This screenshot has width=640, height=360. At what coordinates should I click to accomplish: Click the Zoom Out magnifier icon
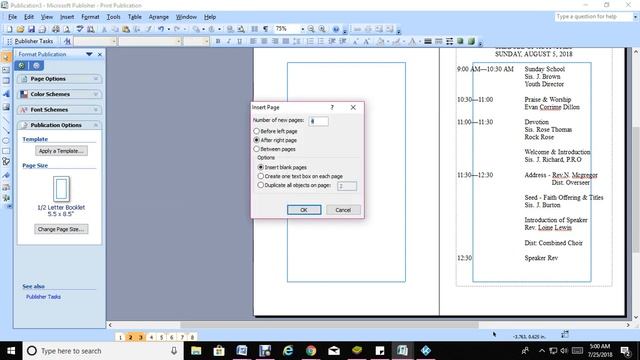(x=311, y=29)
